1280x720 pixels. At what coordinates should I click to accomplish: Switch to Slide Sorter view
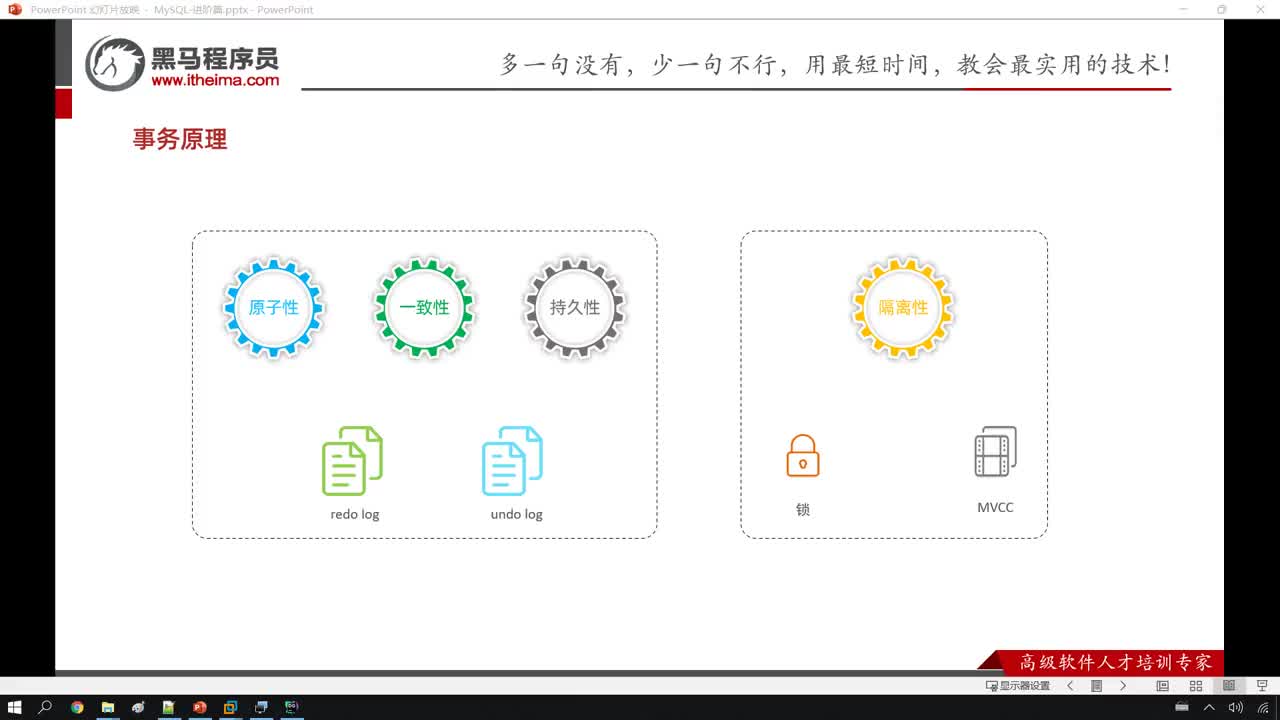pos(1195,686)
